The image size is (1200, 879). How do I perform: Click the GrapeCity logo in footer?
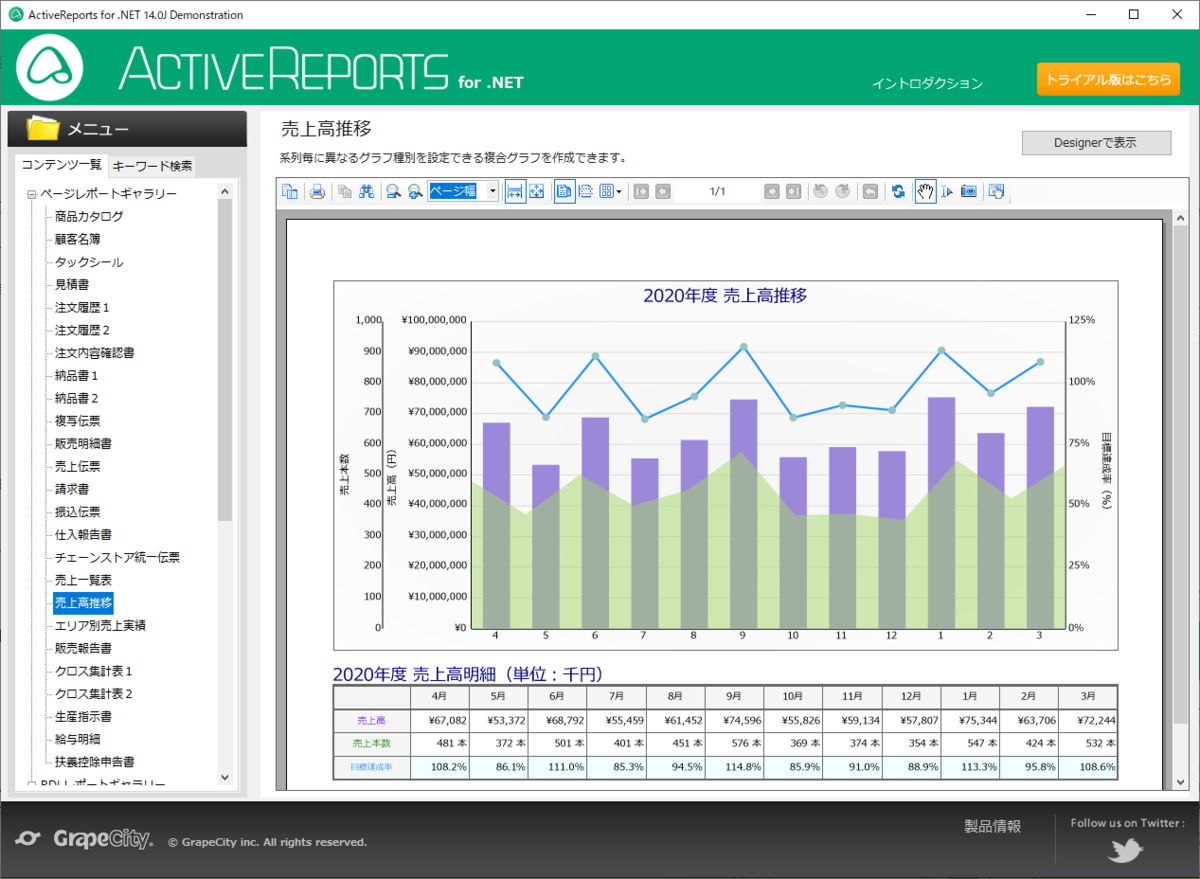pos(86,839)
